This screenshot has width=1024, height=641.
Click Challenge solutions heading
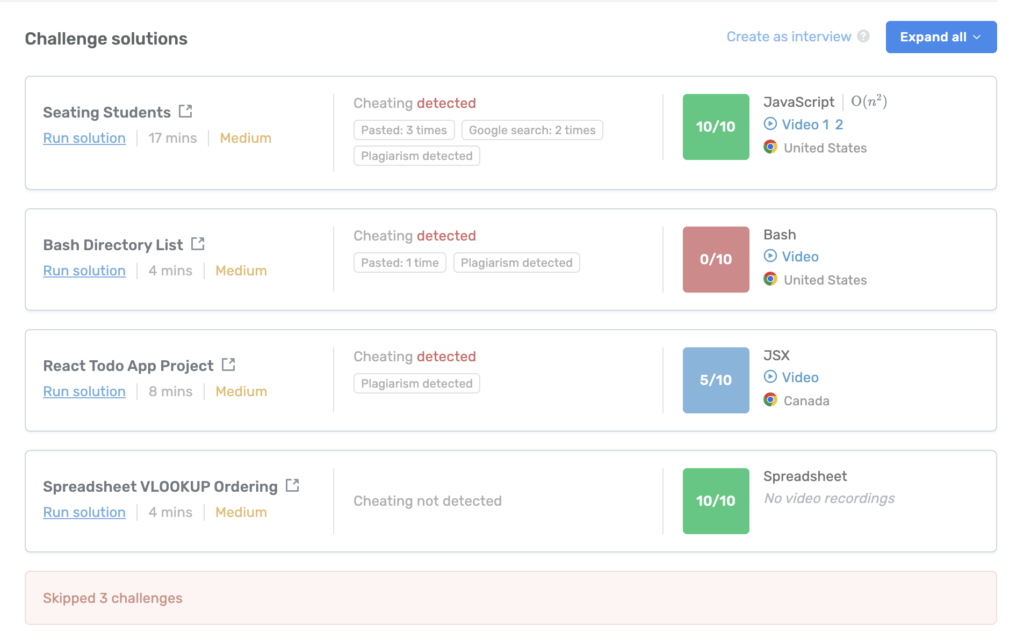tap(106, 39)
